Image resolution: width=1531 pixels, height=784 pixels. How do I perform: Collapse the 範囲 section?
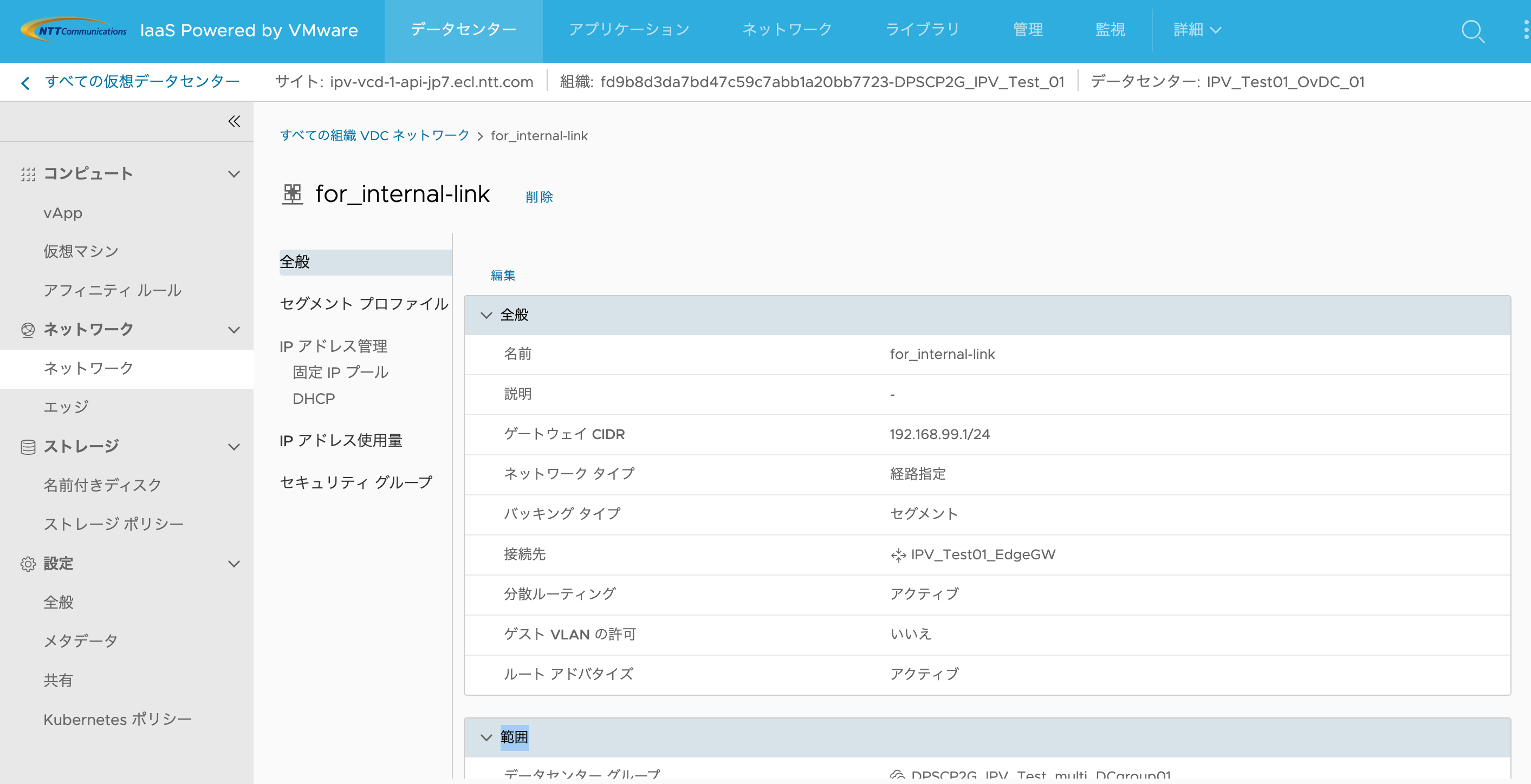[x=485, y=736]
